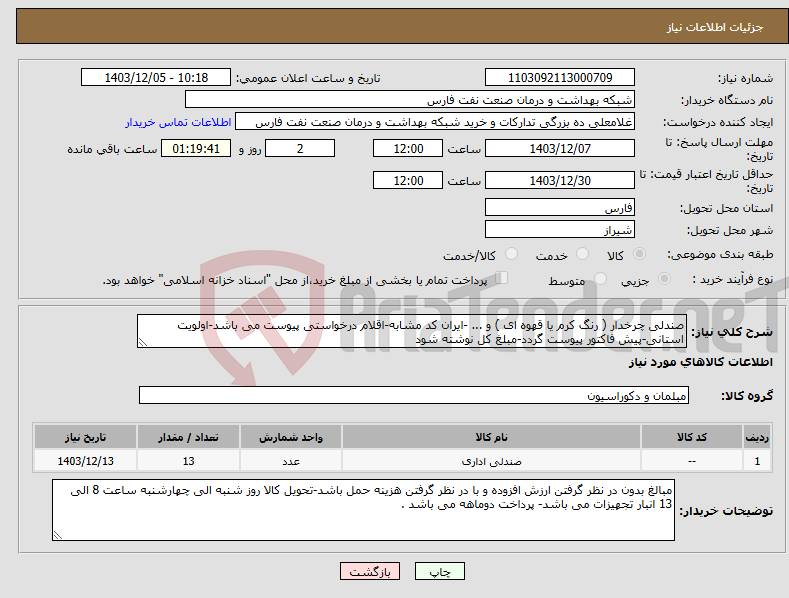Click the عدد unit cell
789x598 pixels.
pyautogui.click(x=291, y=461)
